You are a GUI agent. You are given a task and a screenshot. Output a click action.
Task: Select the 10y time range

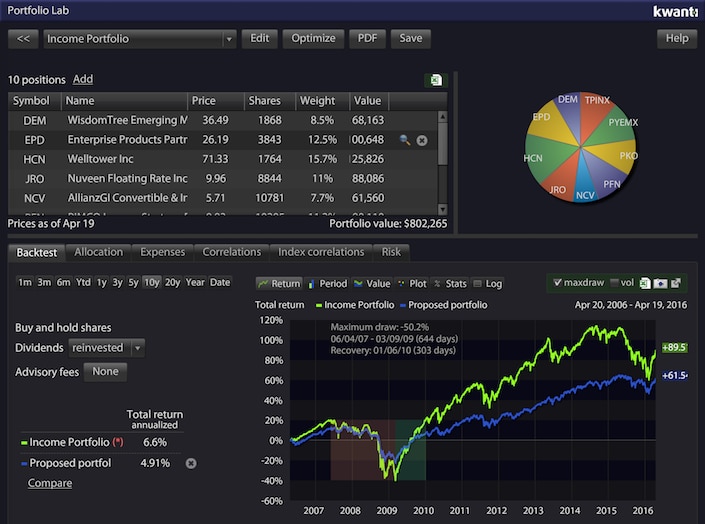pos(152,282)
